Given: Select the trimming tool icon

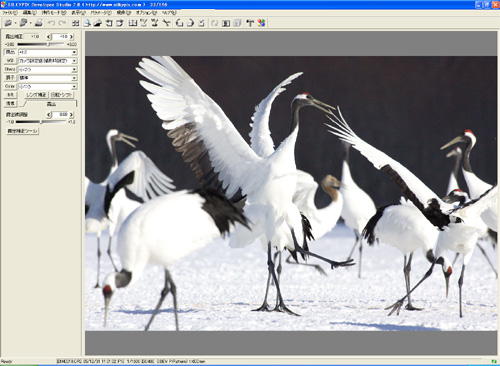Looking at the screenshot, I should pyautogui.click(x=166, y=23).
